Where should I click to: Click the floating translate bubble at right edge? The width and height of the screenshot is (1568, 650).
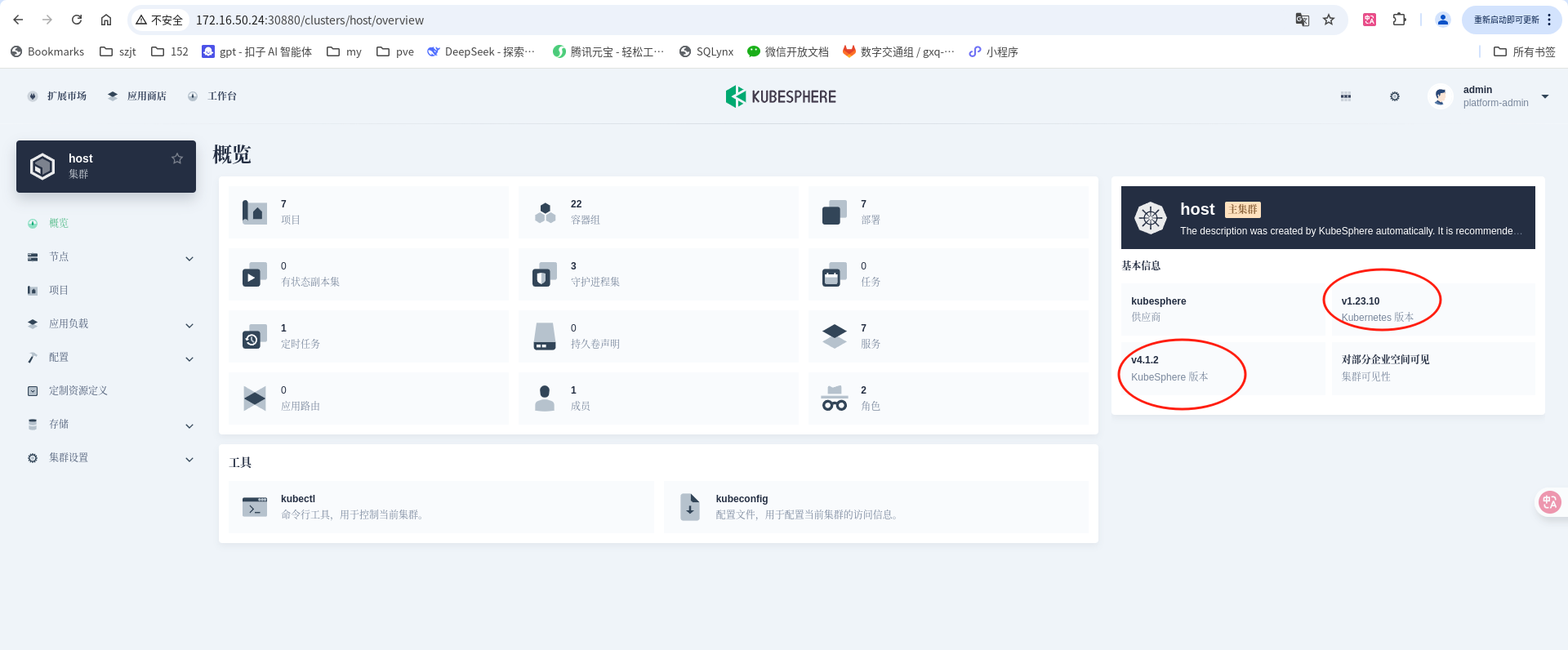coord(1550,502)
